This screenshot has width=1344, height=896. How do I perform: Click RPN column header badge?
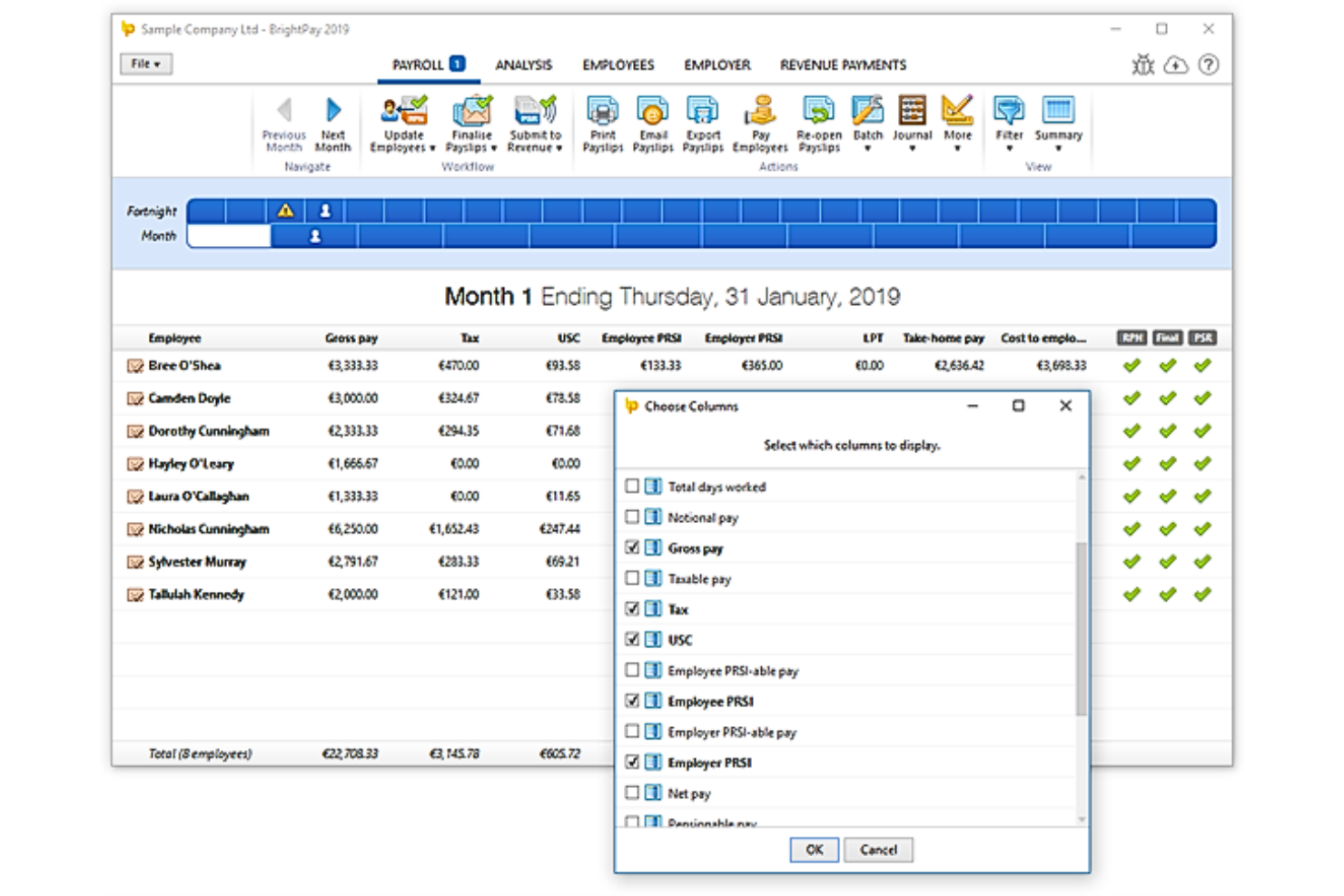[x=1132, y=338]
